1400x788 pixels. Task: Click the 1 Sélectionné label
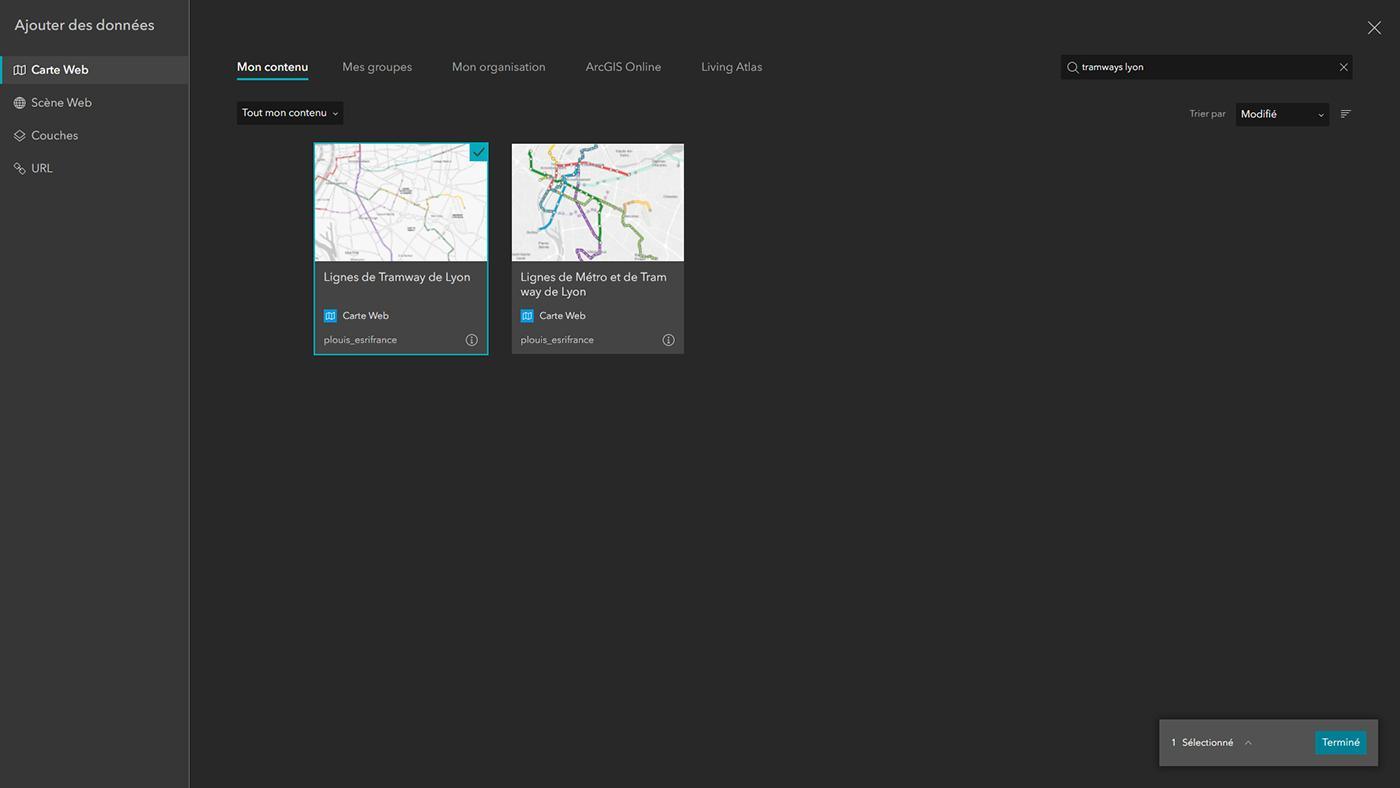[x=1202, y=743]
